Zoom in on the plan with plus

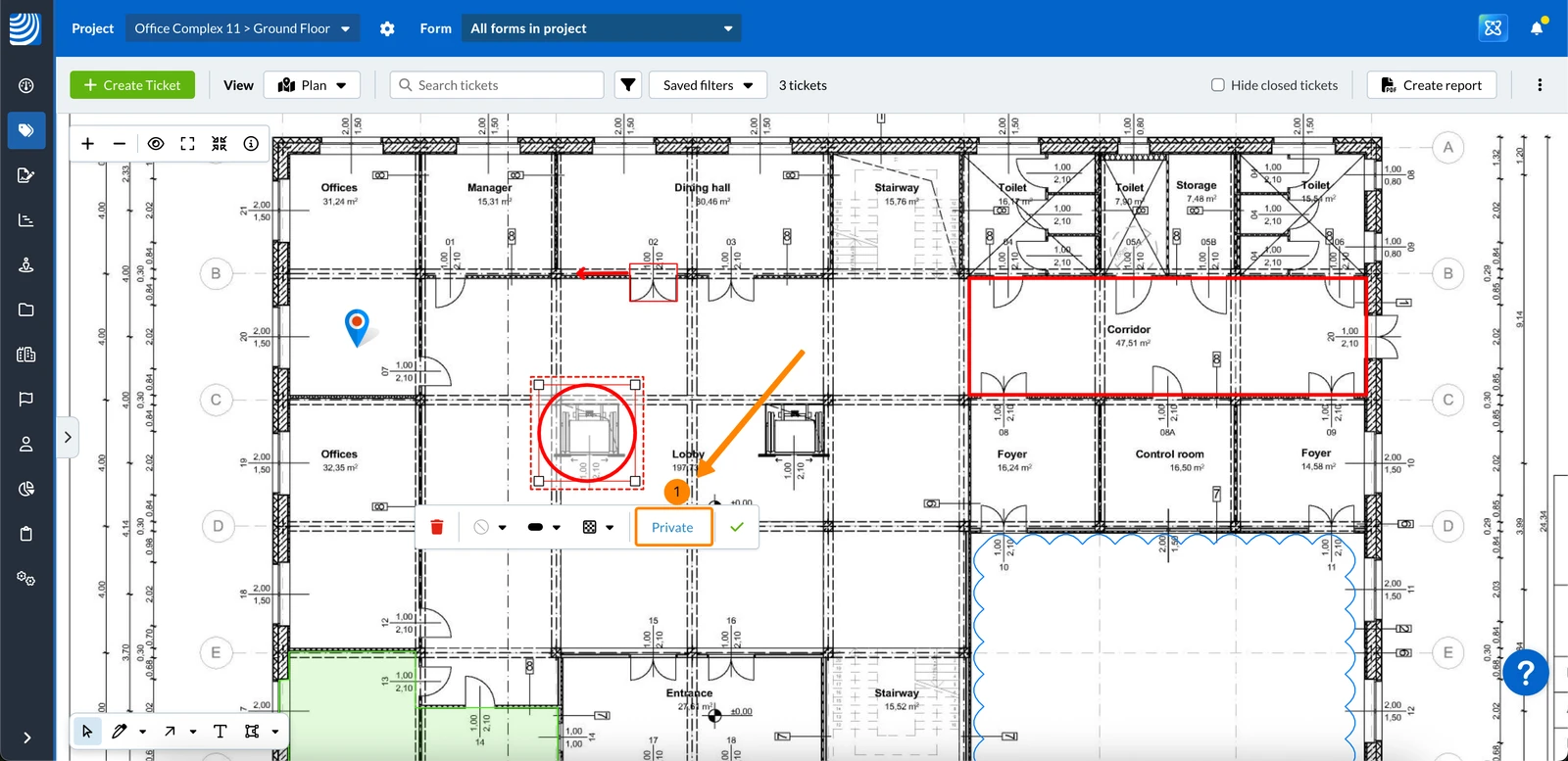click(88, 144)
